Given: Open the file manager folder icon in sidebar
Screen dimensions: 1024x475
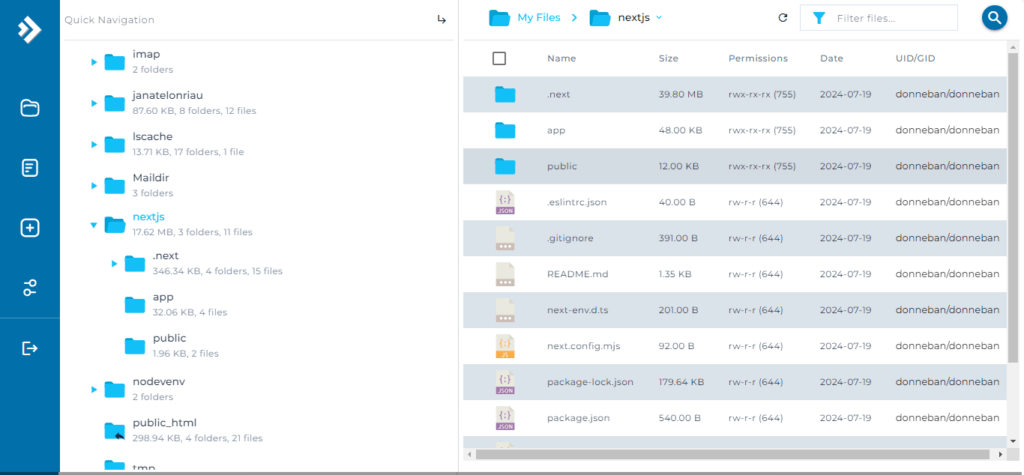Looking at the screenshot, I should pos(30,108).
